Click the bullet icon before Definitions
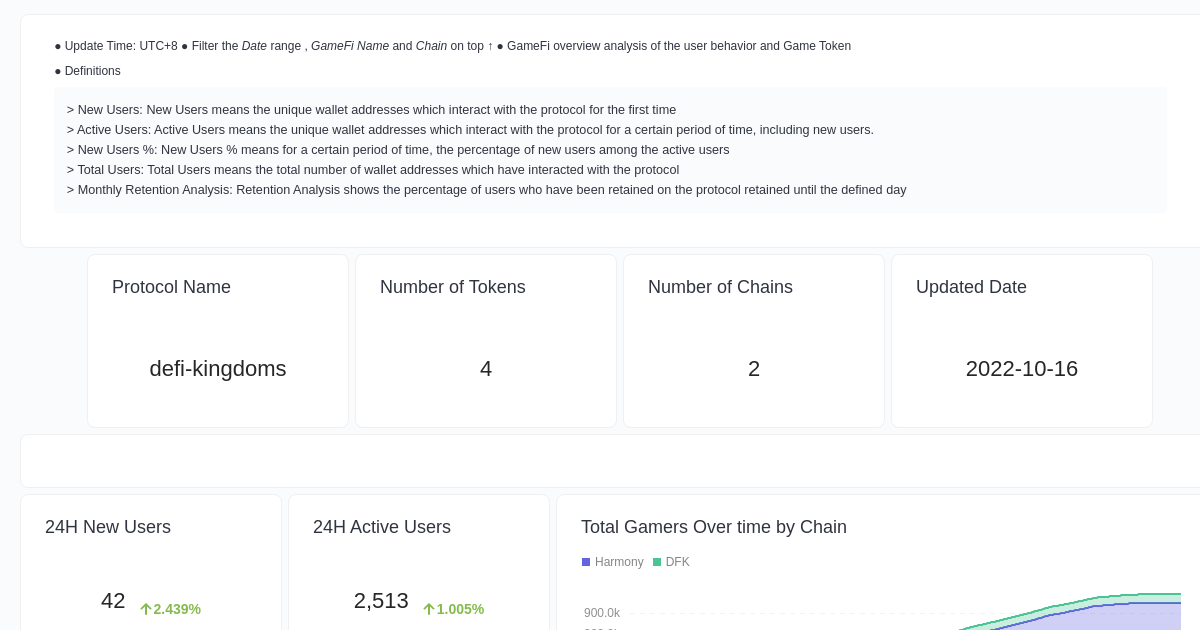 [x=56, y=71]
